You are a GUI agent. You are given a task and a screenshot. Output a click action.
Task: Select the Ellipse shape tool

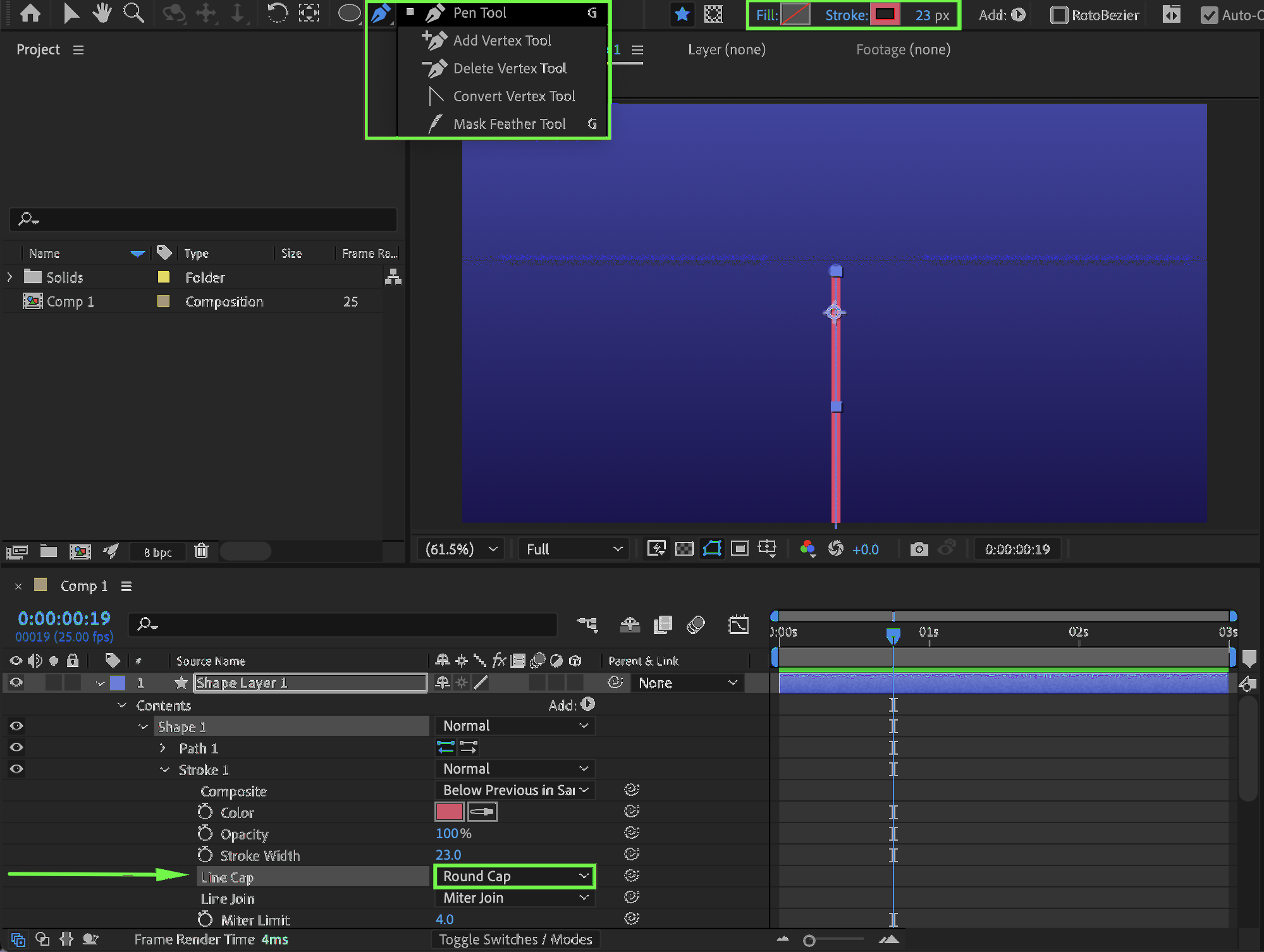pos(349,13)
